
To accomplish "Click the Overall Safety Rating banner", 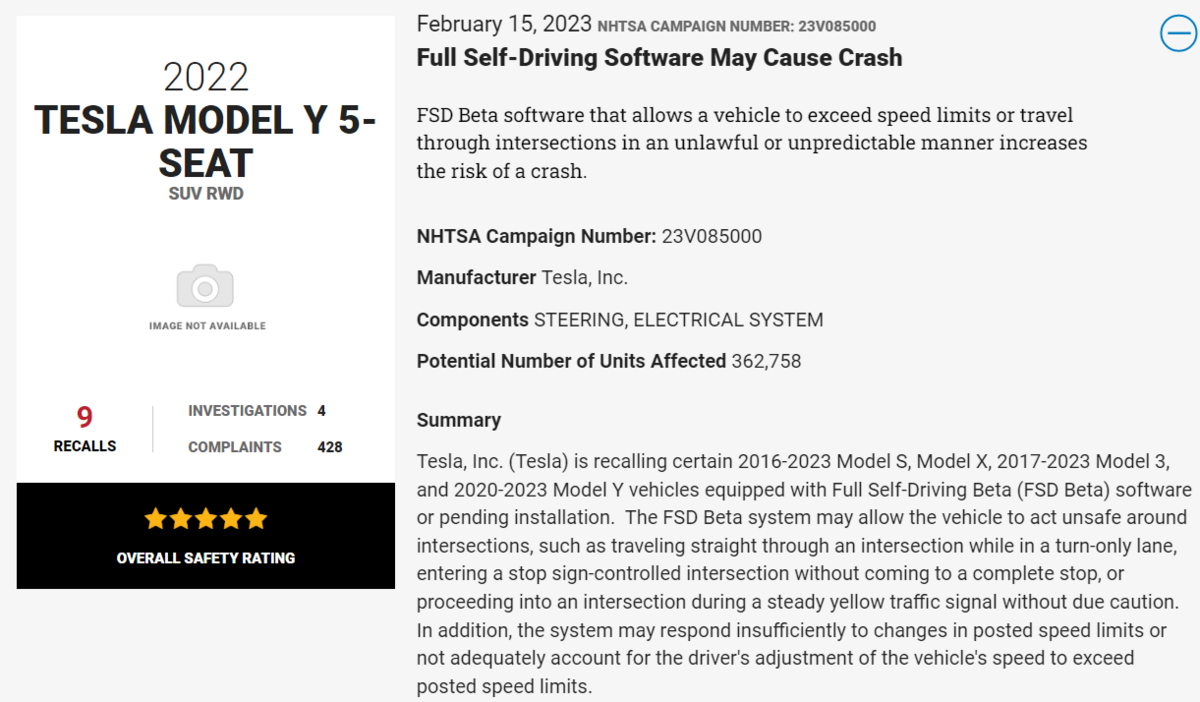I will pyautogui.click(x=206, y=536).
